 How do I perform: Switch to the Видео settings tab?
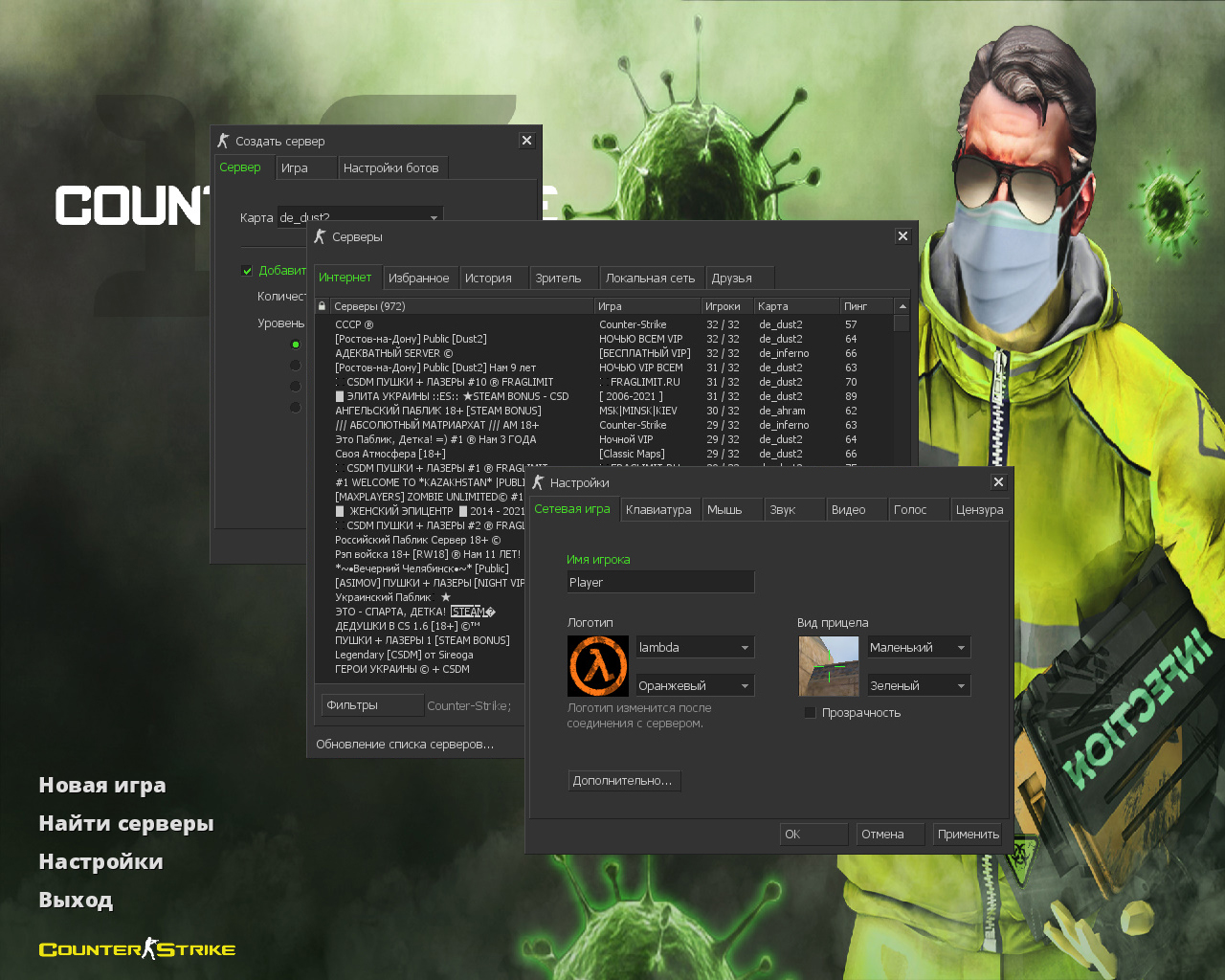[x=856, y=509]
